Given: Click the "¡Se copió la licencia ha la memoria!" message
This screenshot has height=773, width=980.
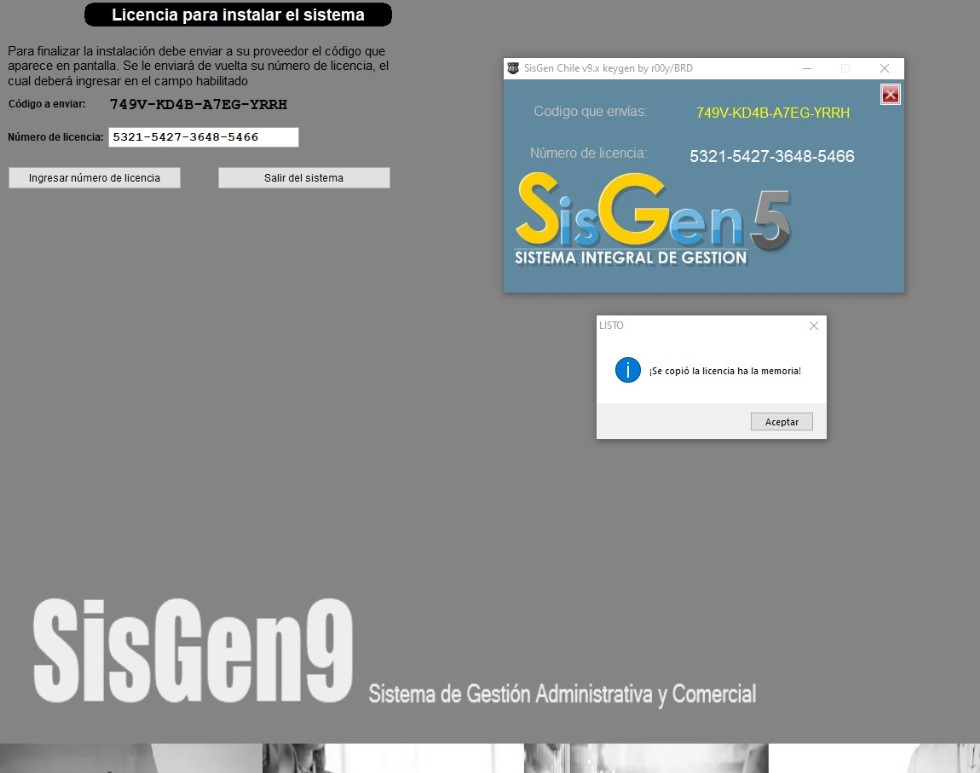Looking at the screenshot, I should [x=725, y=371].
